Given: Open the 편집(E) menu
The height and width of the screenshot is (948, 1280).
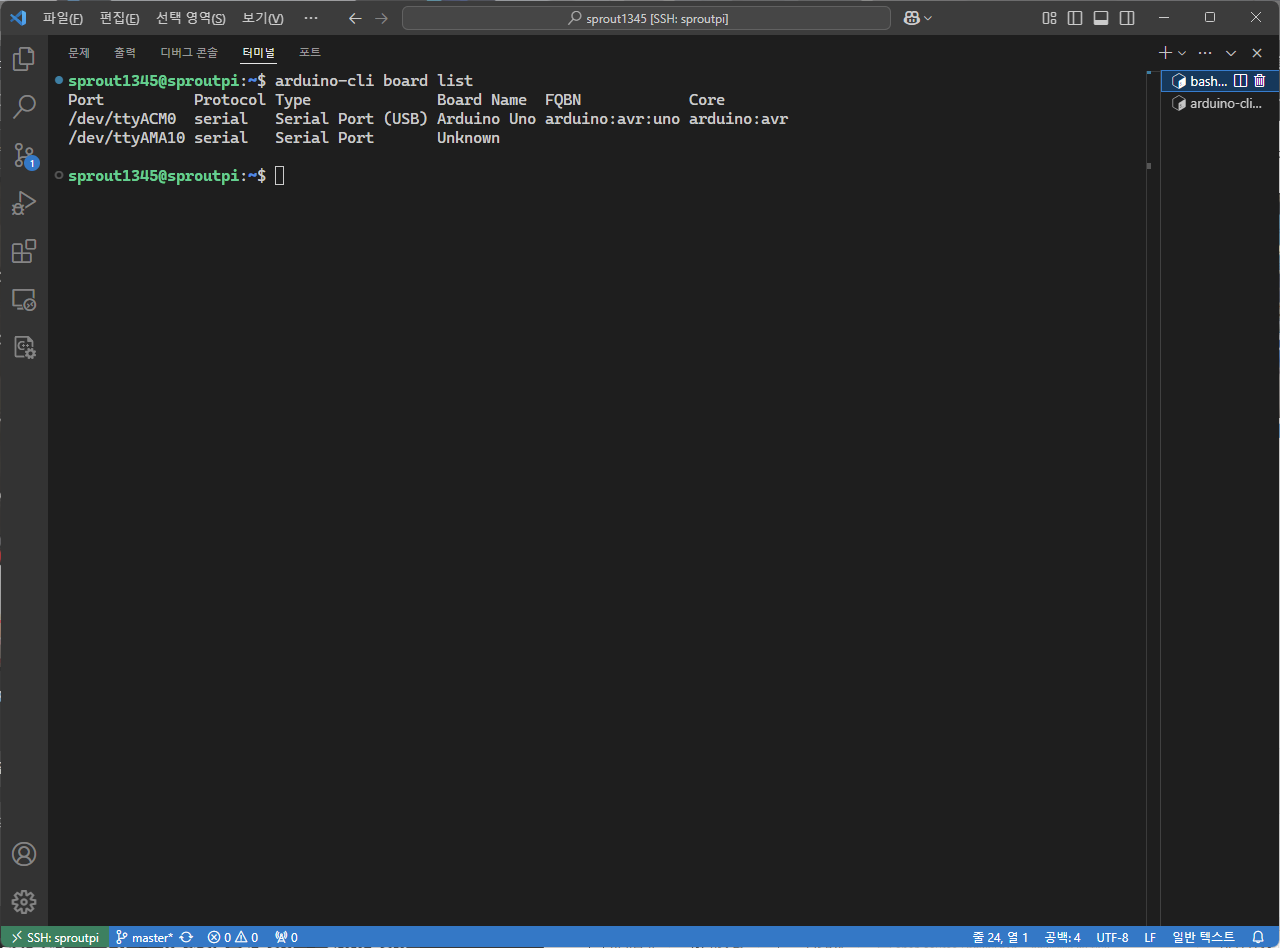Looking at the screenshot, I should coord(120,18).
